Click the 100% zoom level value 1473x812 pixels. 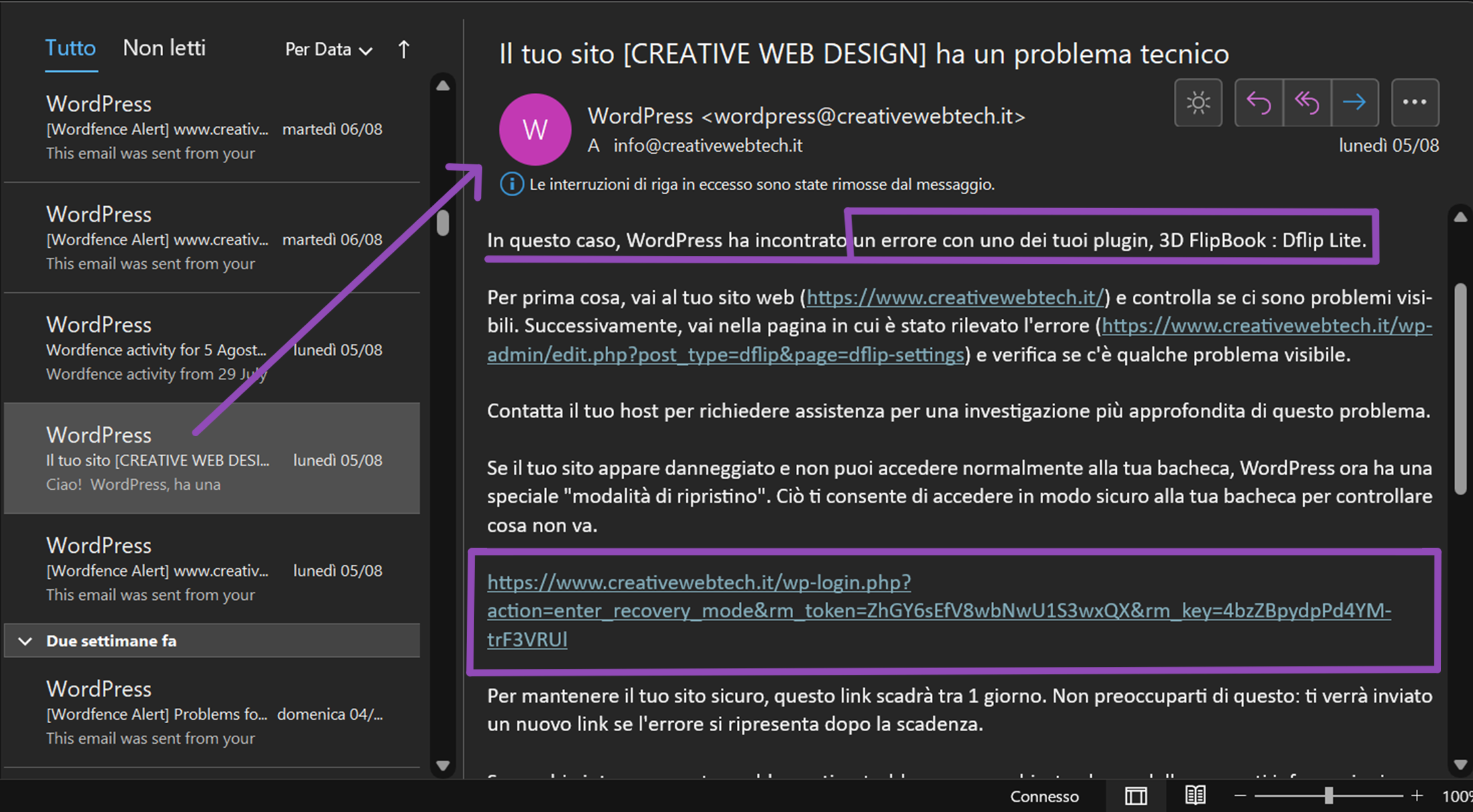point(1456,796)
